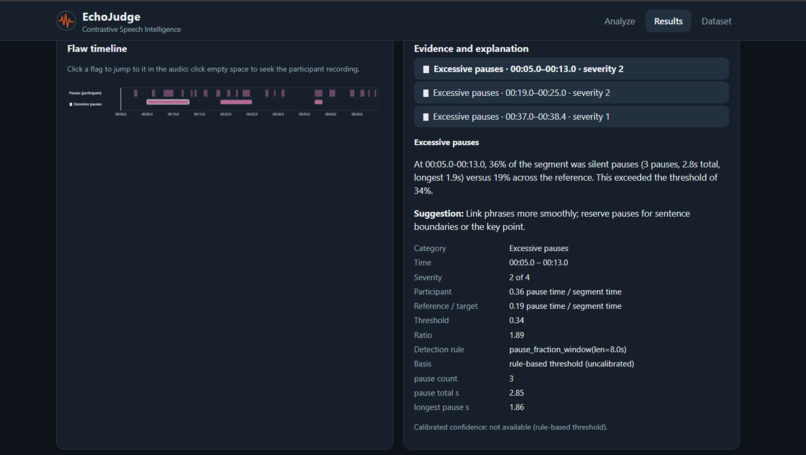The height and width of the screenshot is (455, 806).
Task: Select the Excessive pauses 00:19.0–00:25.0 evidence row
Action: point(571,93)
